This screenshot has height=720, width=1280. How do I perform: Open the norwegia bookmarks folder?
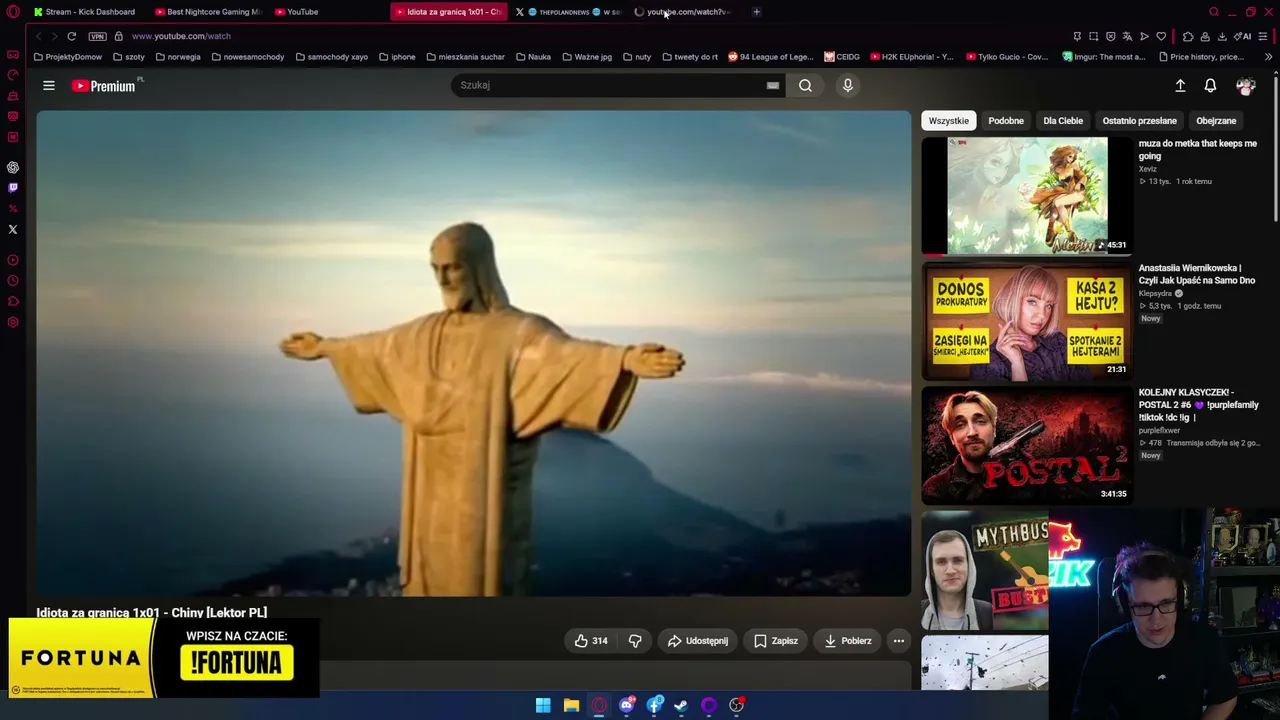click(x=178, y=57)
